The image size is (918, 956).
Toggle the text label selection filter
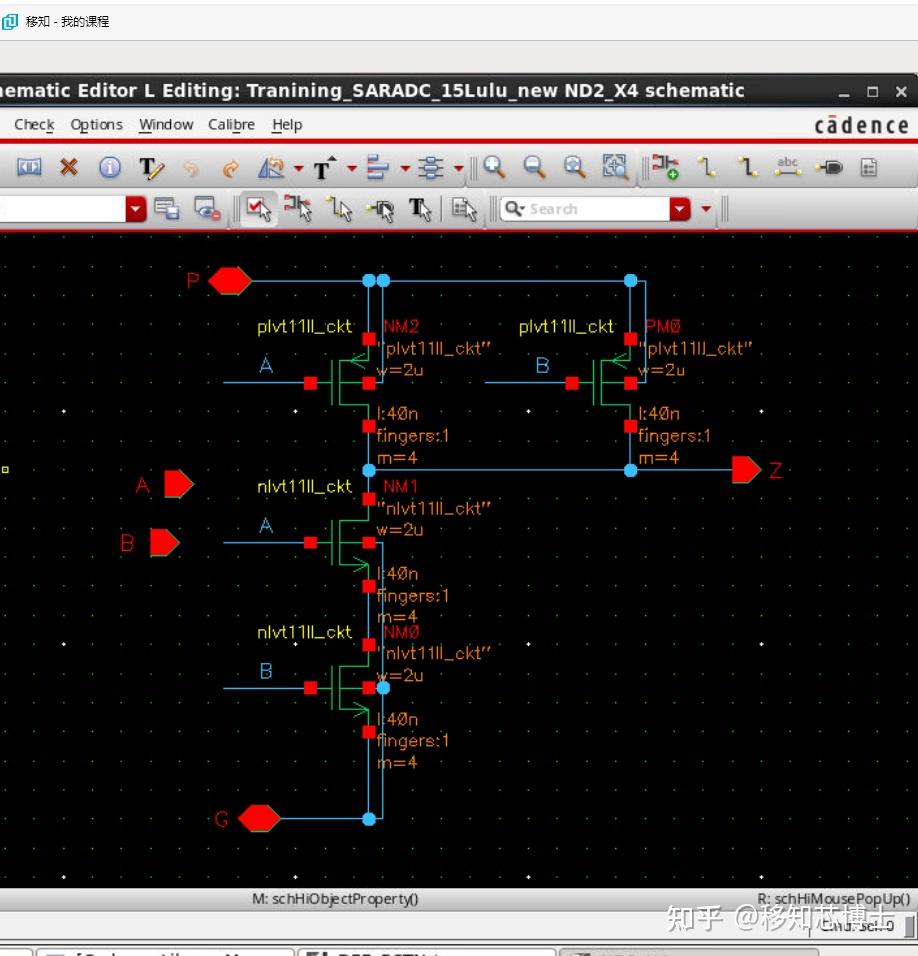point(419,209)
